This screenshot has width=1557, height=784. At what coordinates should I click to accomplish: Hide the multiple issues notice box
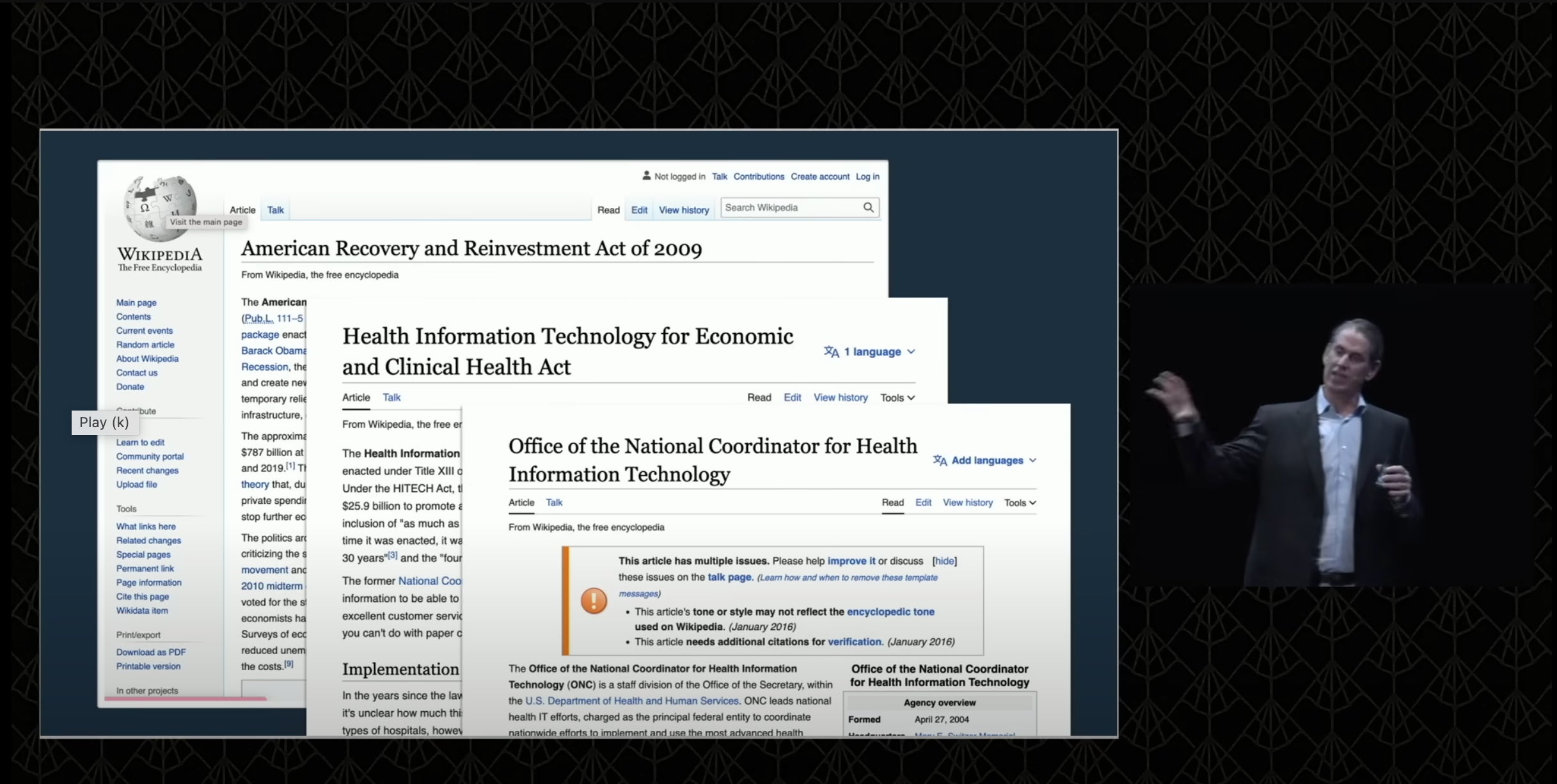pos(944,561)
